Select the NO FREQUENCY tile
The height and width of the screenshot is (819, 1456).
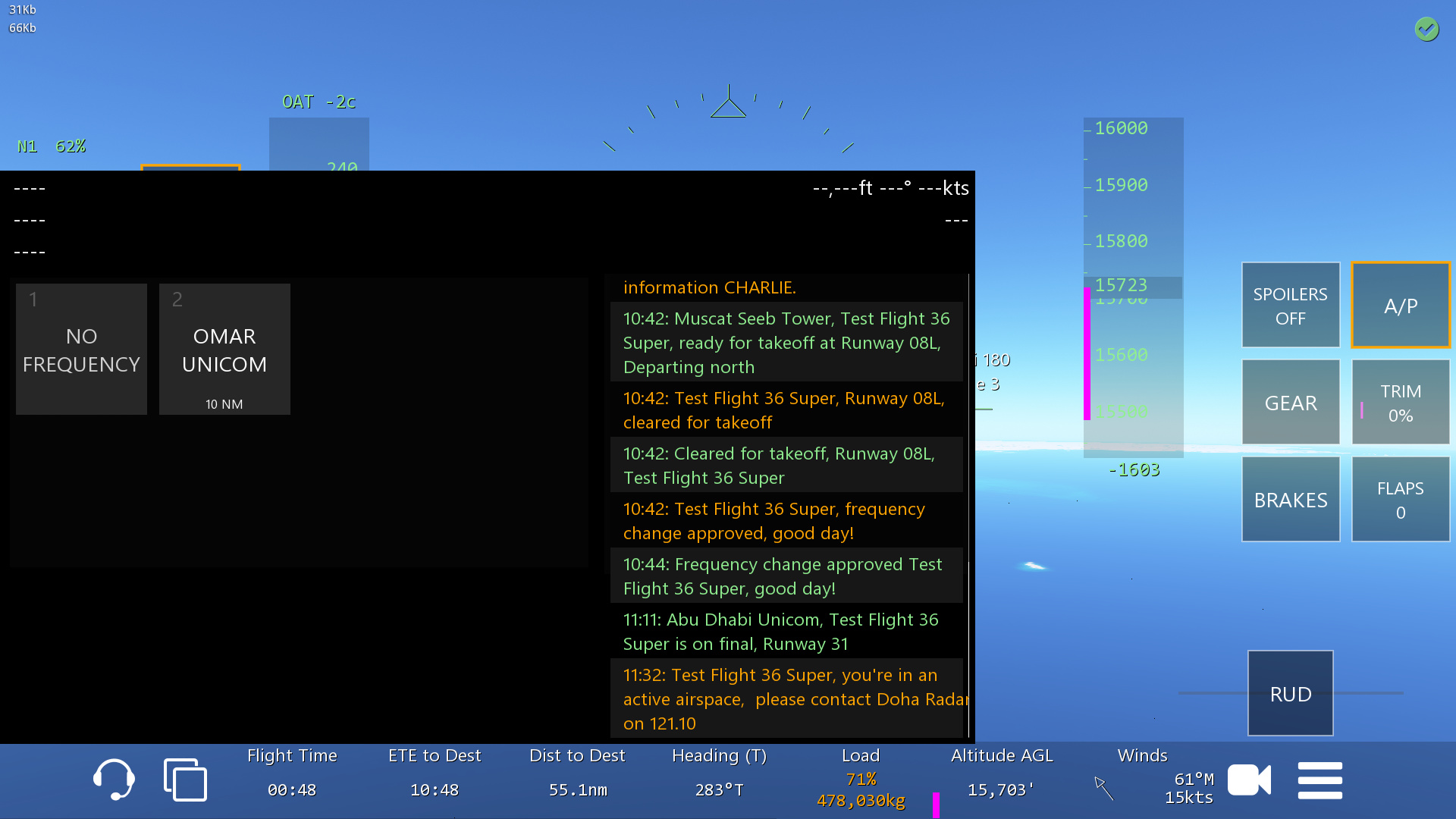pos(81,350)
